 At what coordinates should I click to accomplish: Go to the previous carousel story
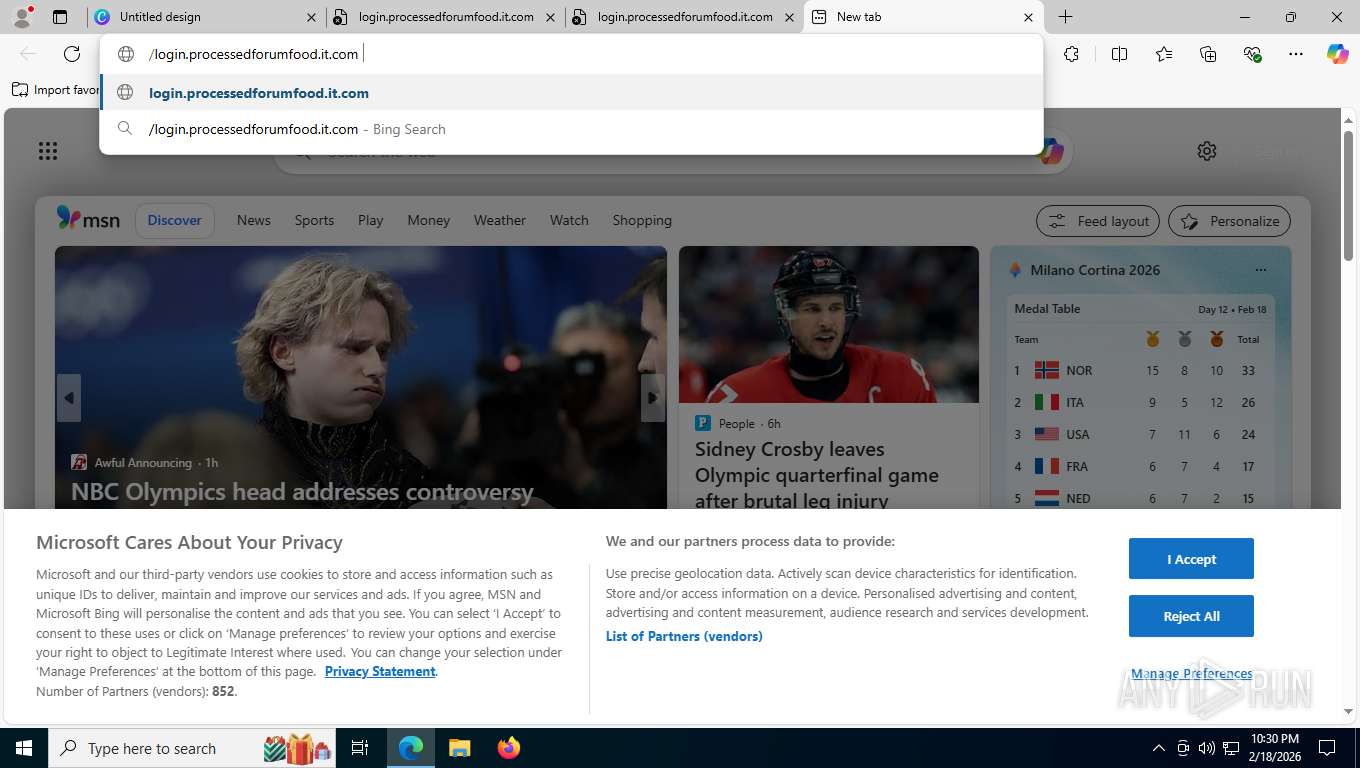pyautogui.click(x=69, y=398)
